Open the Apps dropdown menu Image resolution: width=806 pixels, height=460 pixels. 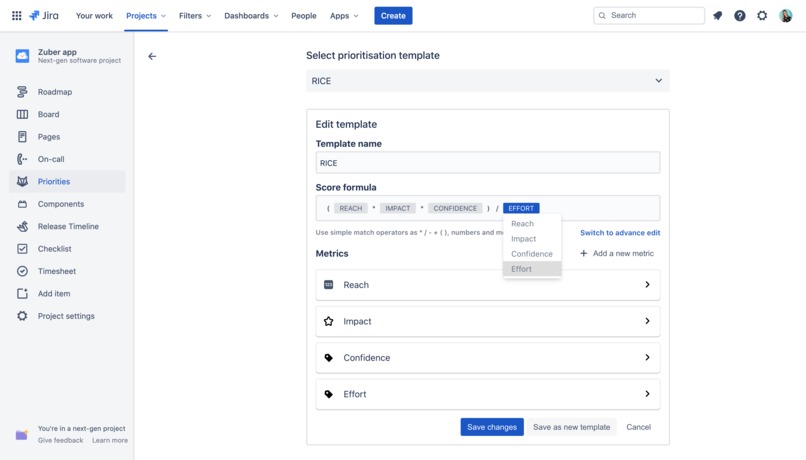[344, 15]
